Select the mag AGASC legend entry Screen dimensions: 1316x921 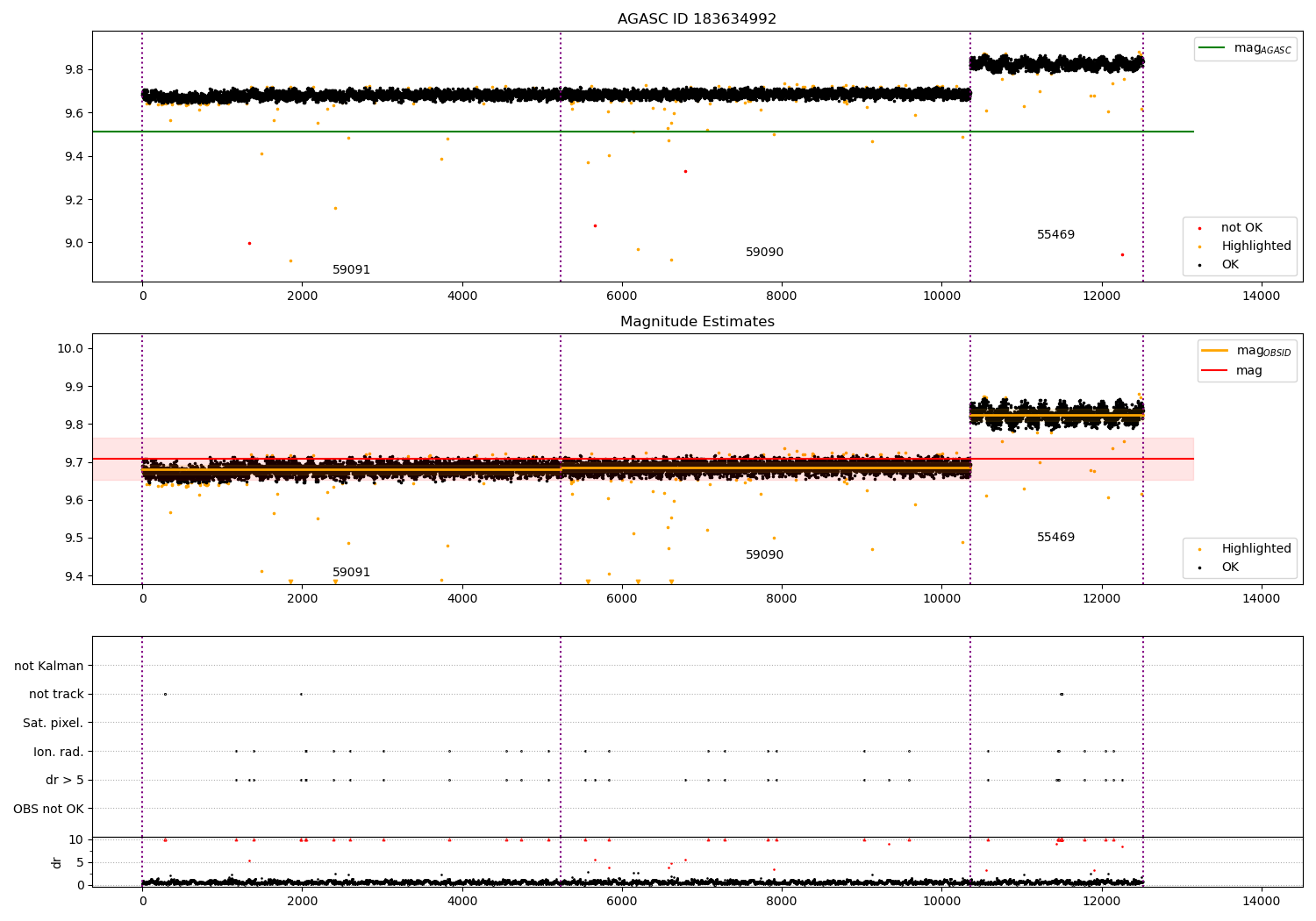coord(1246,48)
